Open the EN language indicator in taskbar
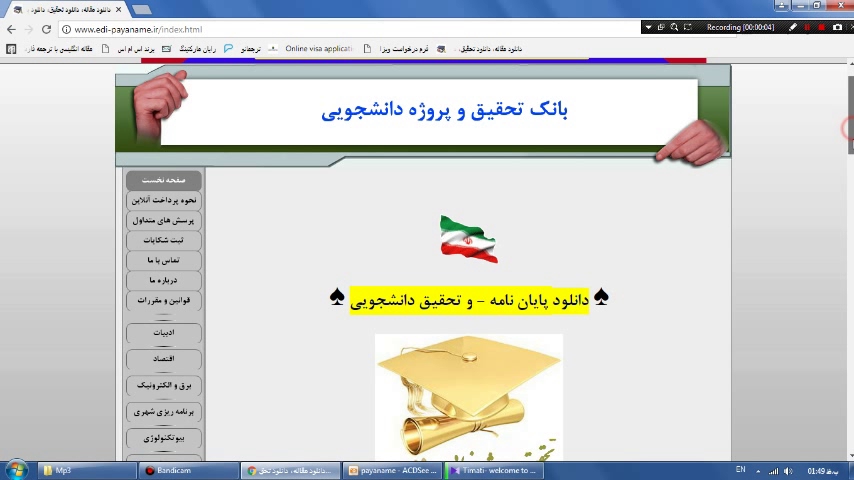 pos(741,470)
